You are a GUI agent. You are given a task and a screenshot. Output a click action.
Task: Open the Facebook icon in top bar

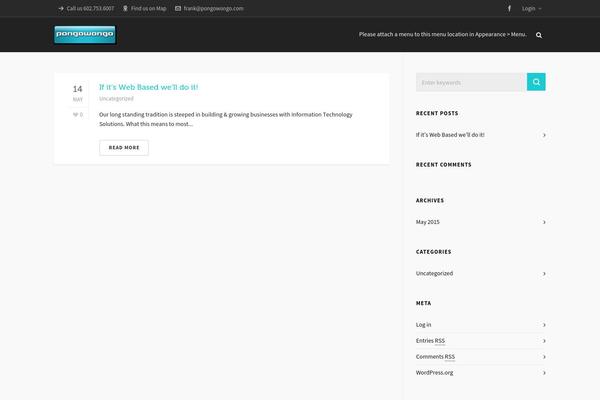point(509,8)
